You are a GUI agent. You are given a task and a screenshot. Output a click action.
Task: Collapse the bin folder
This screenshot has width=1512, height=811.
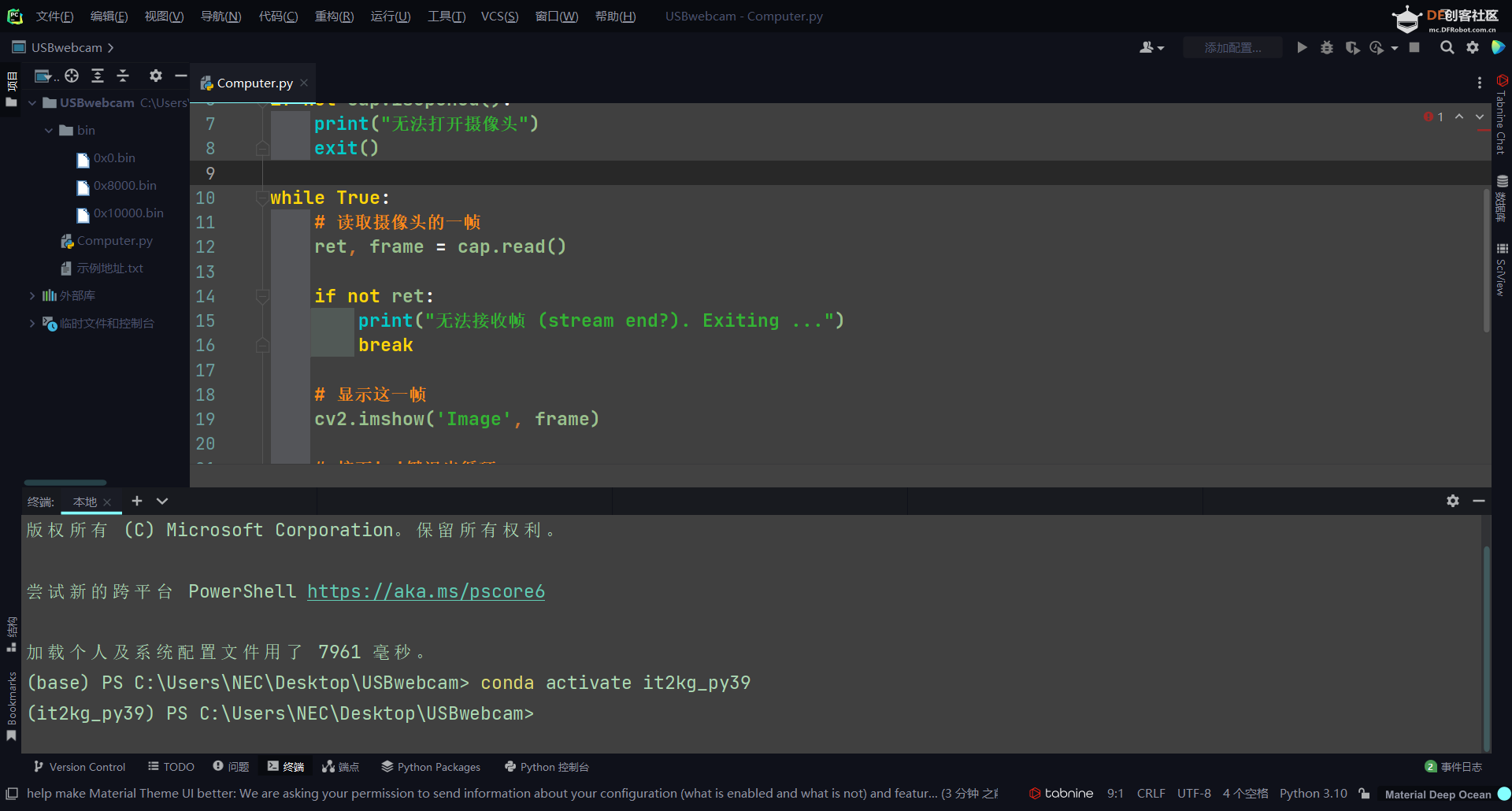(x=49, y=131)
